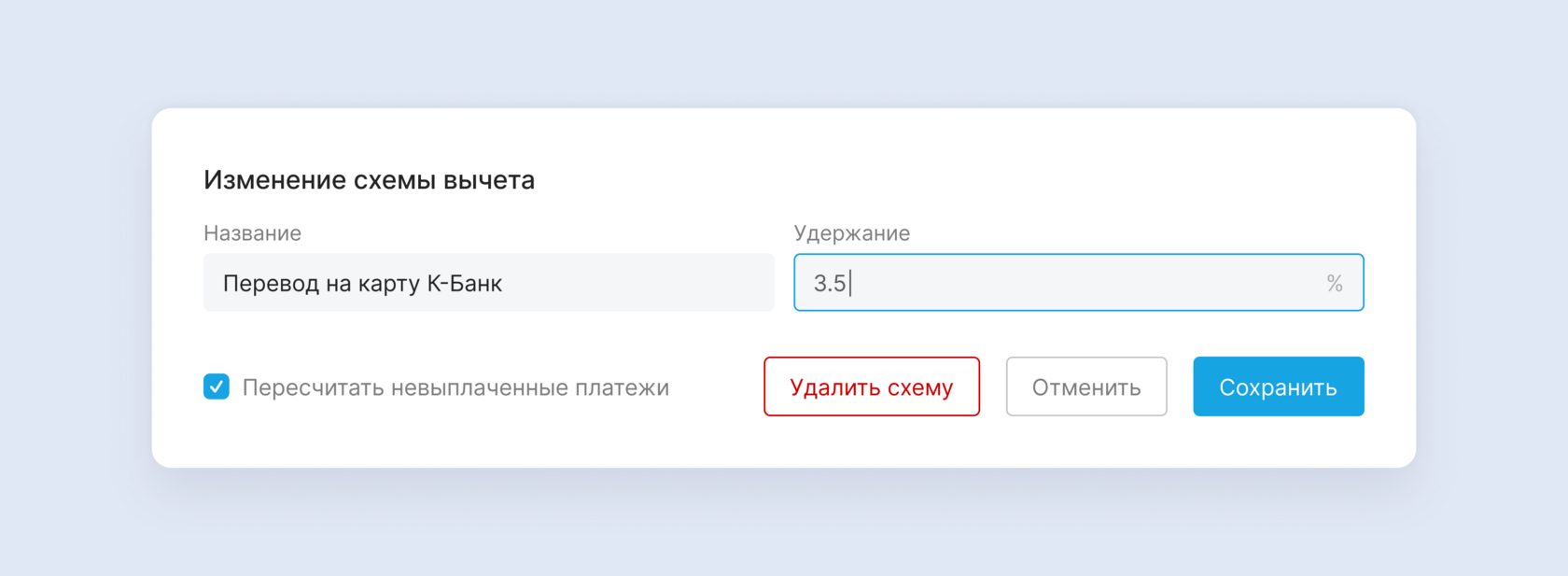The height and width of the screenshot is (576, 1568).
Task: Click the word "К-Банк" in name field
Action: pos(465,284)
